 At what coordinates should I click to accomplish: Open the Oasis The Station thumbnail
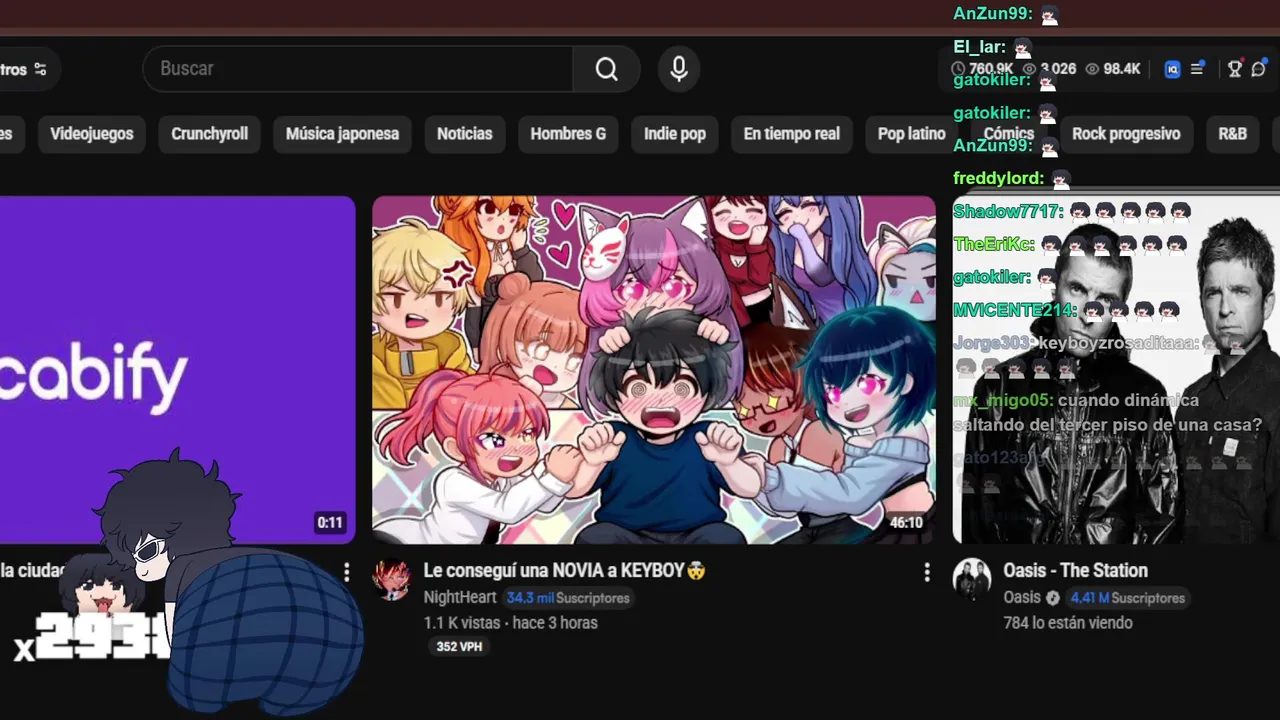click(1116, 369)
